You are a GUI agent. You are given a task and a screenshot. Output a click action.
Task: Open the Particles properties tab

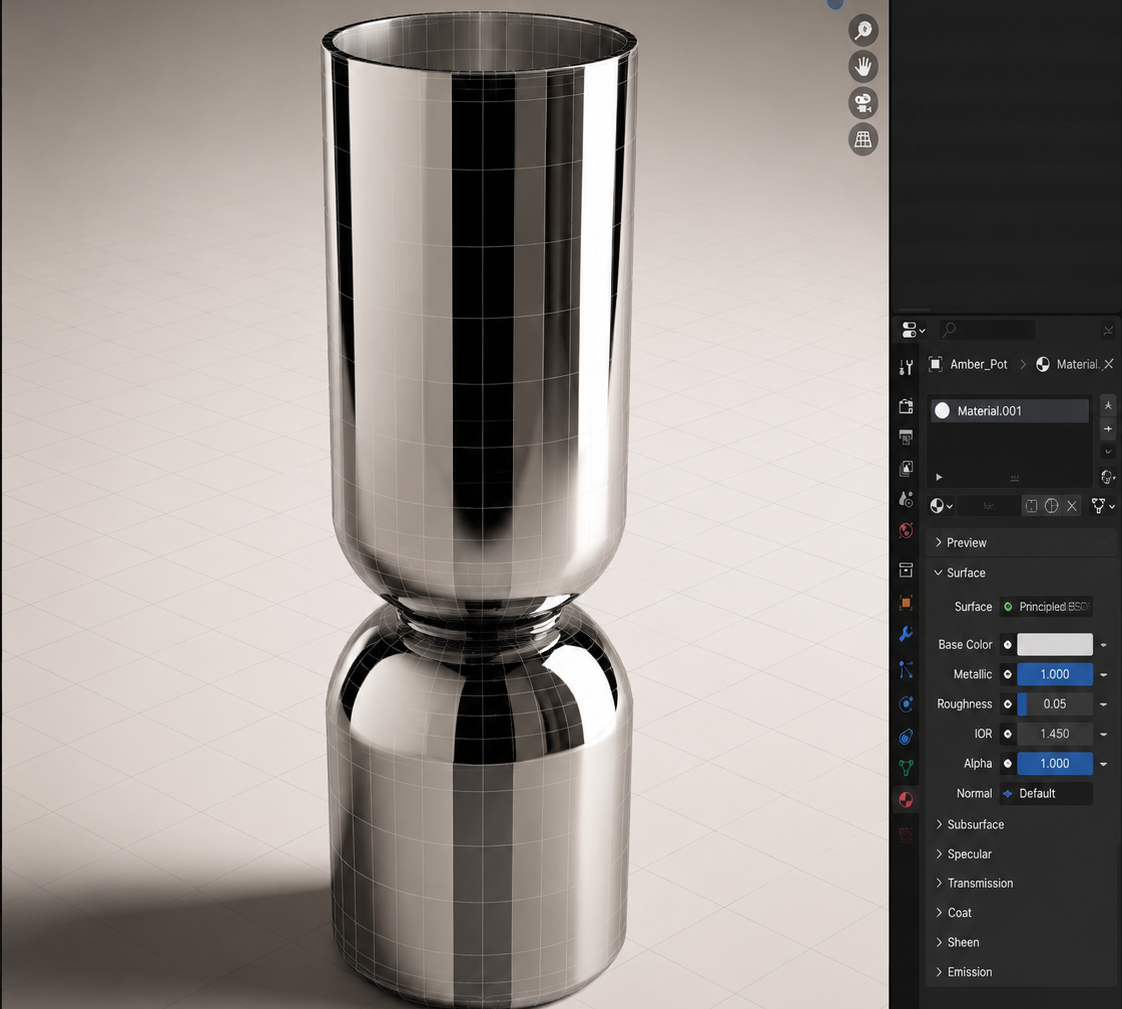[906, 670]
